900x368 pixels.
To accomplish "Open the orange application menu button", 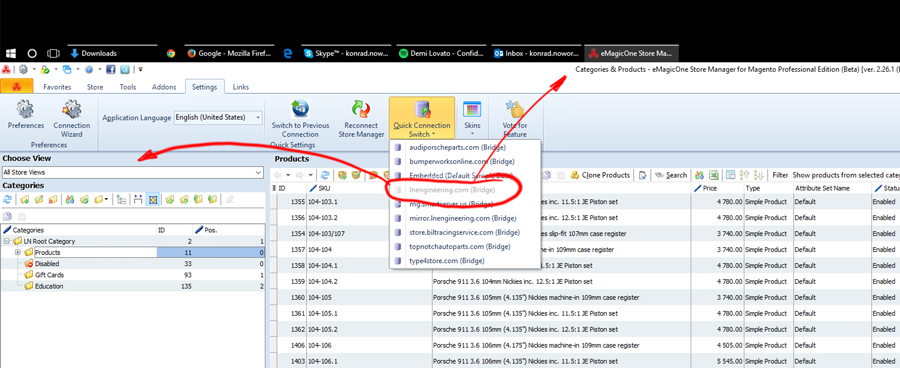I will point(17,87).
